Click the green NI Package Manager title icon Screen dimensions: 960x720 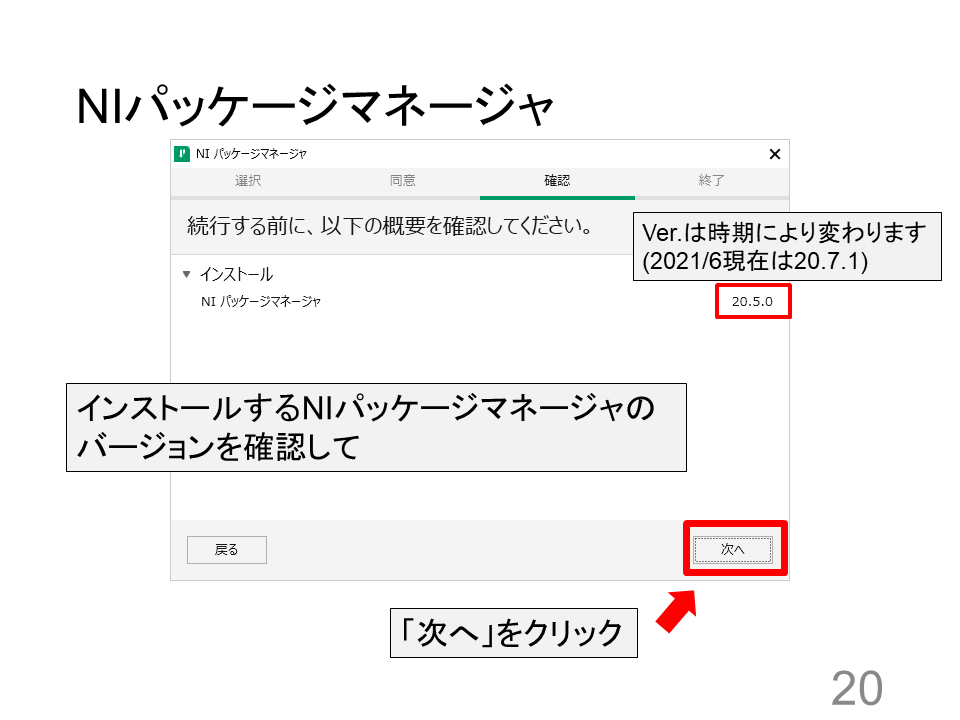pyautogui.click(x=182, y=154)
